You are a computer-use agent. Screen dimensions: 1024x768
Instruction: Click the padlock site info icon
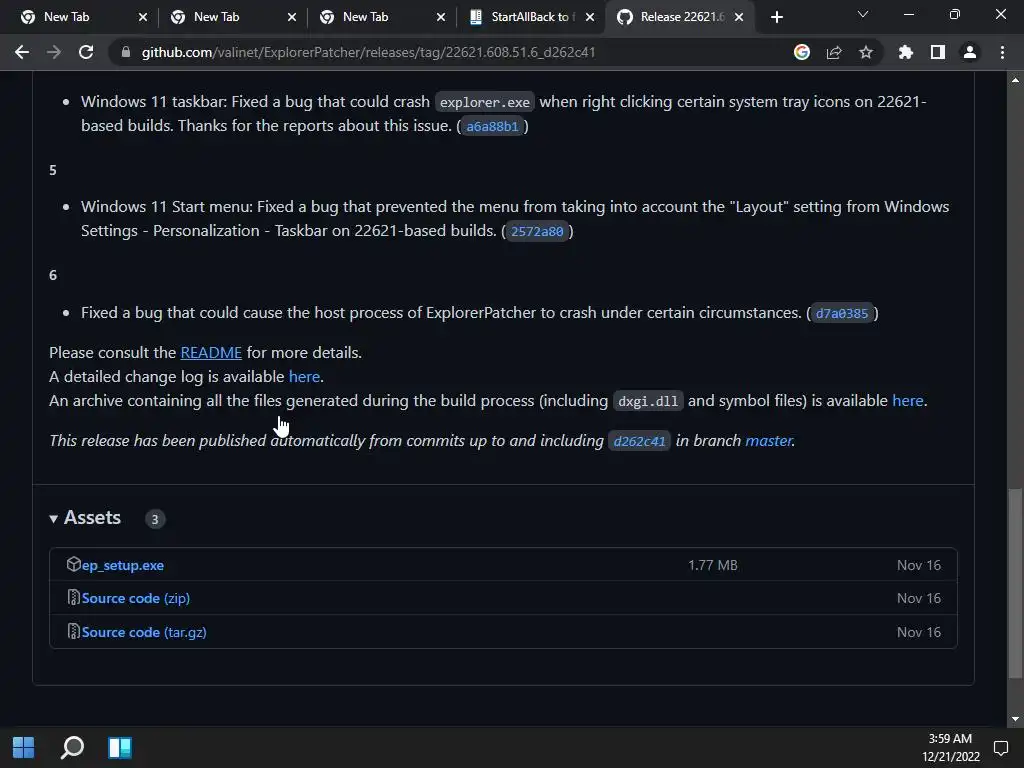tap(125, 52)
